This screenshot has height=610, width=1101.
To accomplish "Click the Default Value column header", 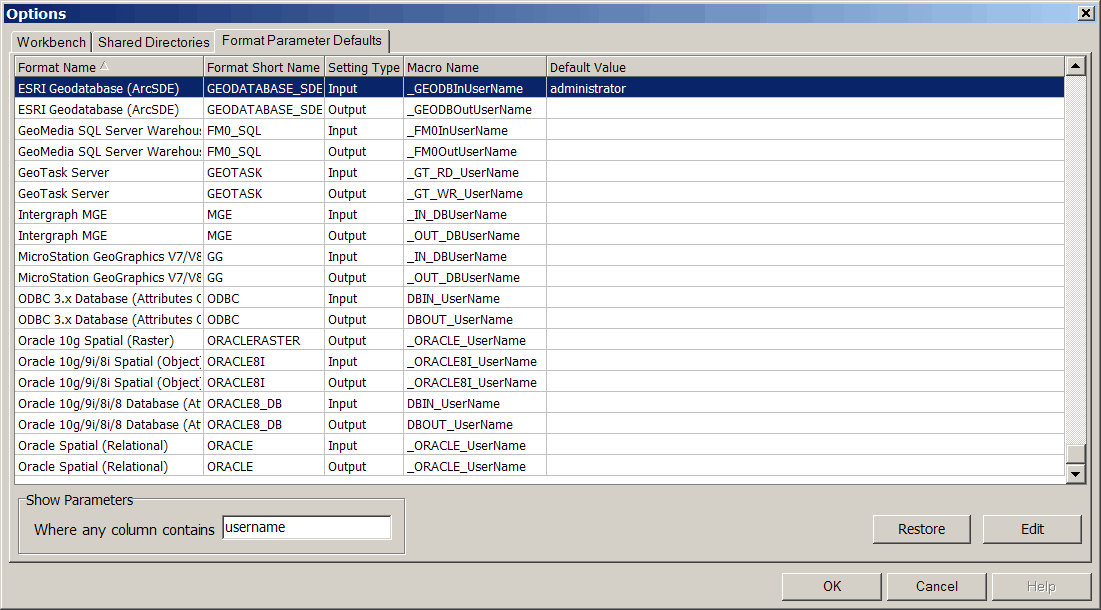I will click(x=804, y=67).
